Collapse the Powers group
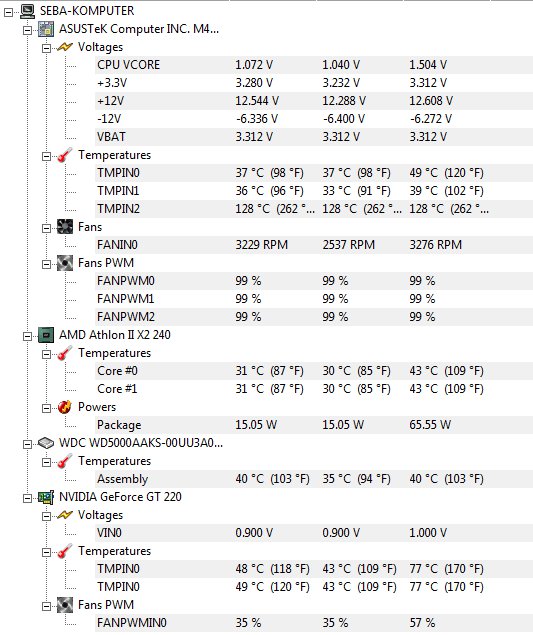Image resolution: width=533 pixels, height=635 pixels. (46, 408)
